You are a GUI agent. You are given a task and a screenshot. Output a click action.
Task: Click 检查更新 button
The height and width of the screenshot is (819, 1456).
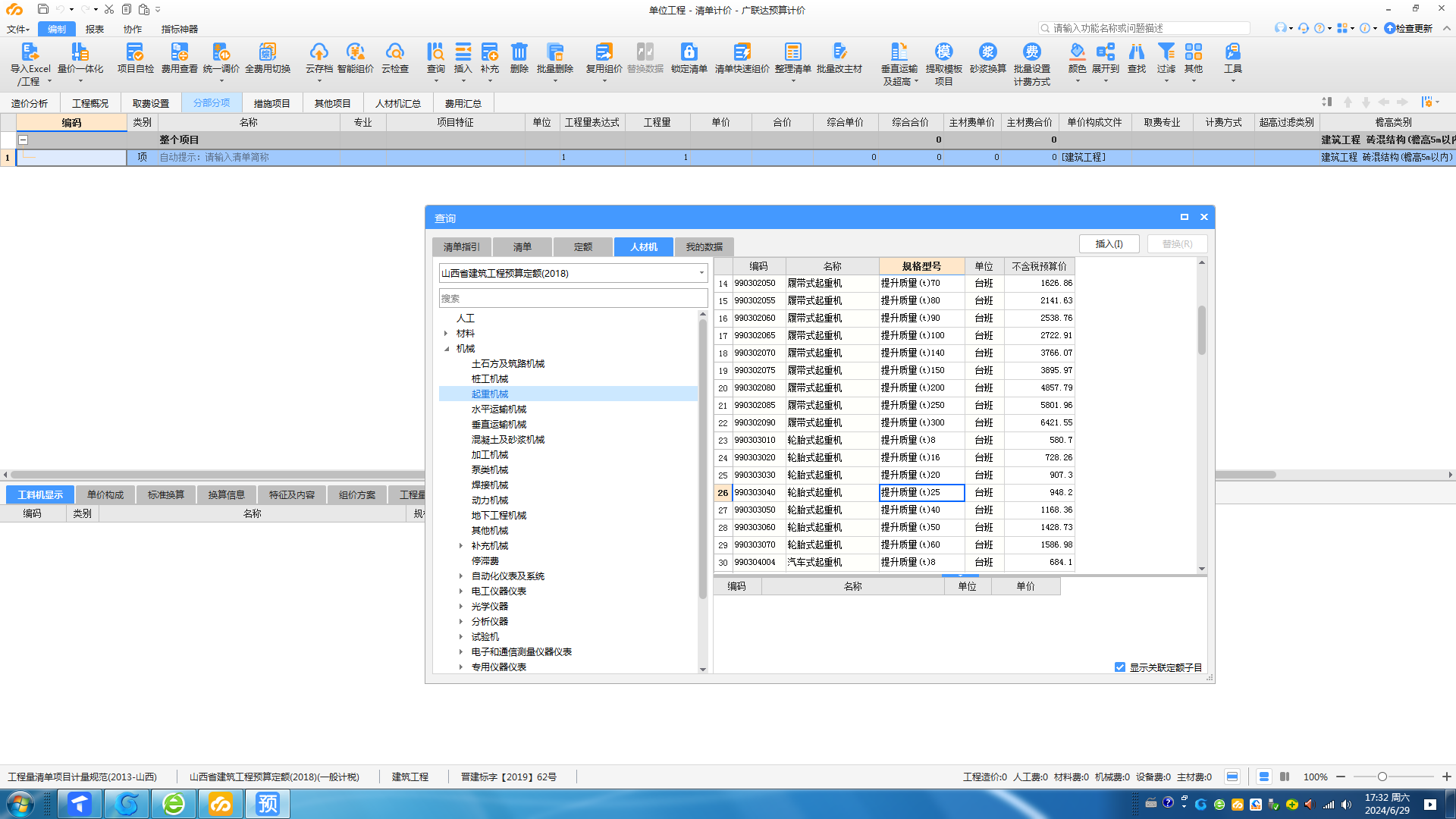point(1408,28)
